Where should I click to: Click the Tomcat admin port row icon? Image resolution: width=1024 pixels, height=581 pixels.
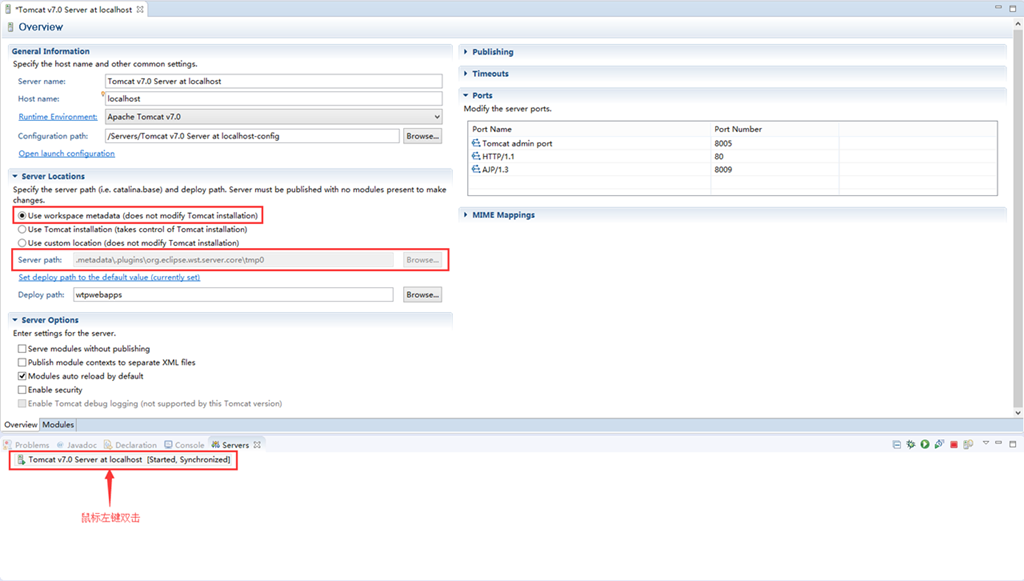(476, 143)
